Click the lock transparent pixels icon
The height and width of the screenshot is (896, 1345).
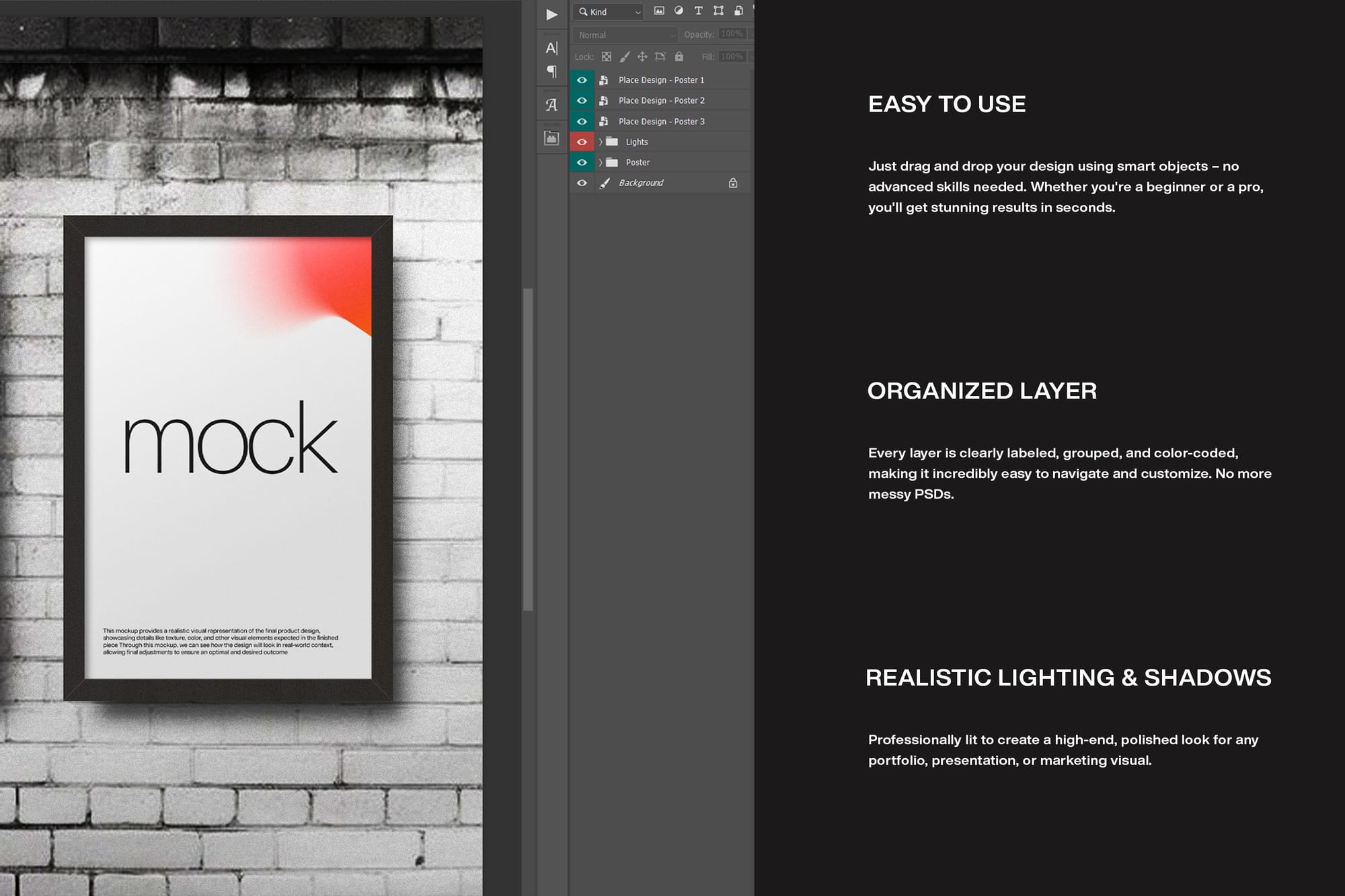pyautogui.click(x=607, y=56)
